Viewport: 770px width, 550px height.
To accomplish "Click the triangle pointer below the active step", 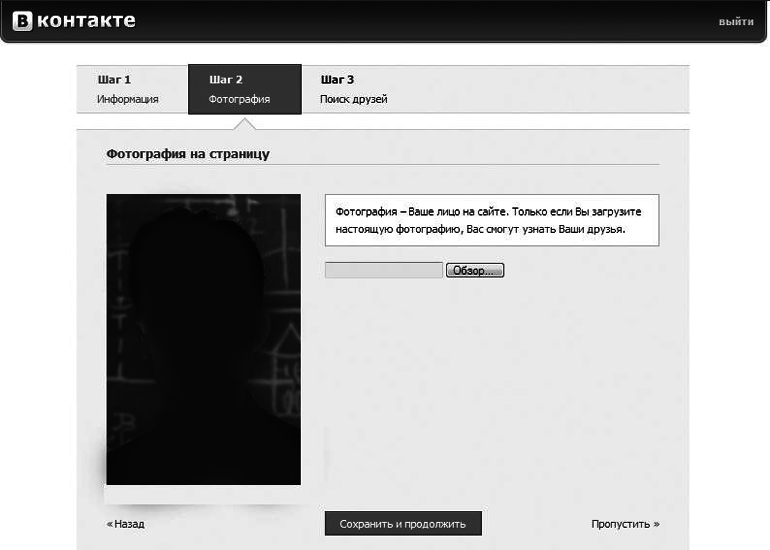I will point(244,122).
